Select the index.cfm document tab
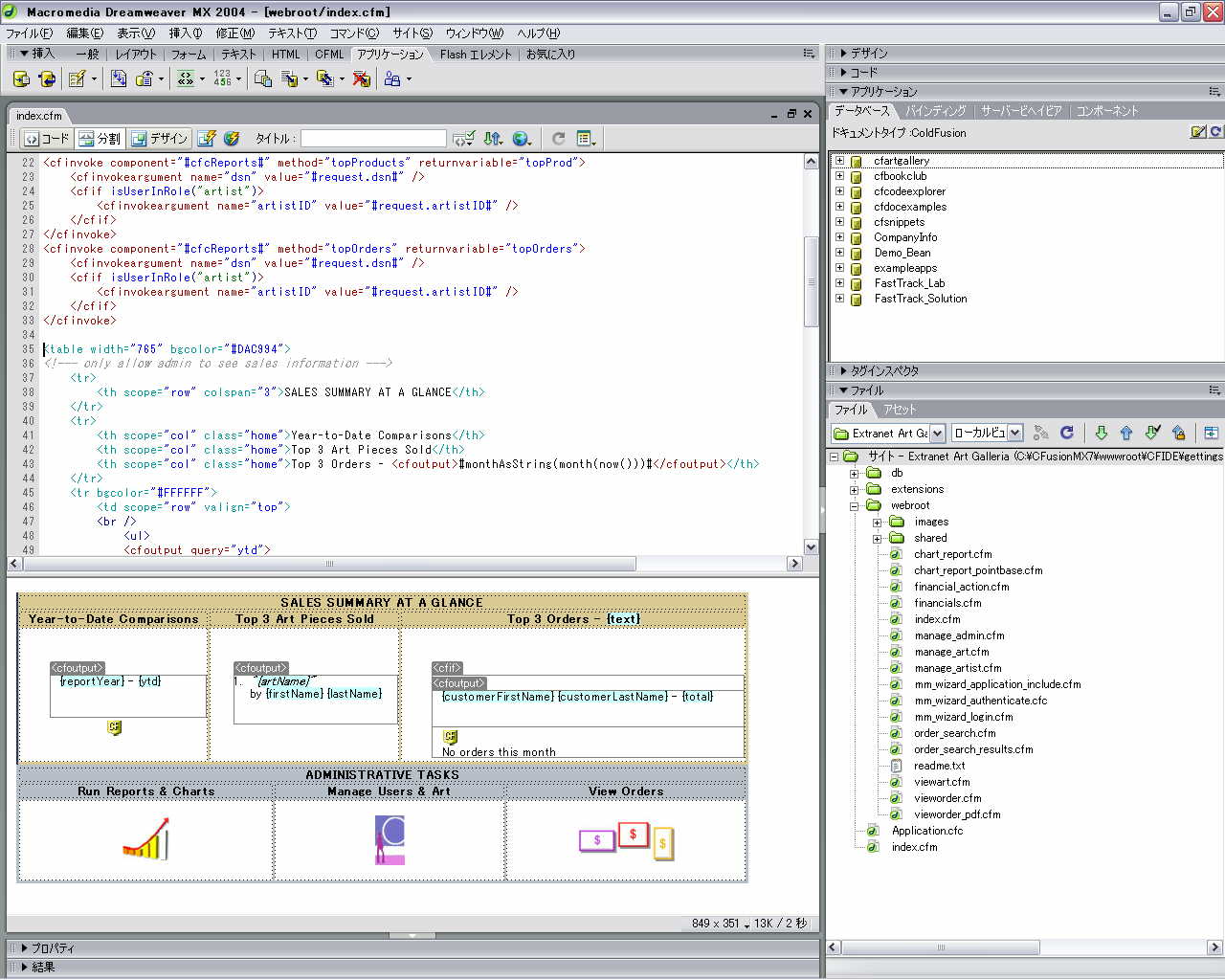 pyautogui.click(x=38, y=116)
